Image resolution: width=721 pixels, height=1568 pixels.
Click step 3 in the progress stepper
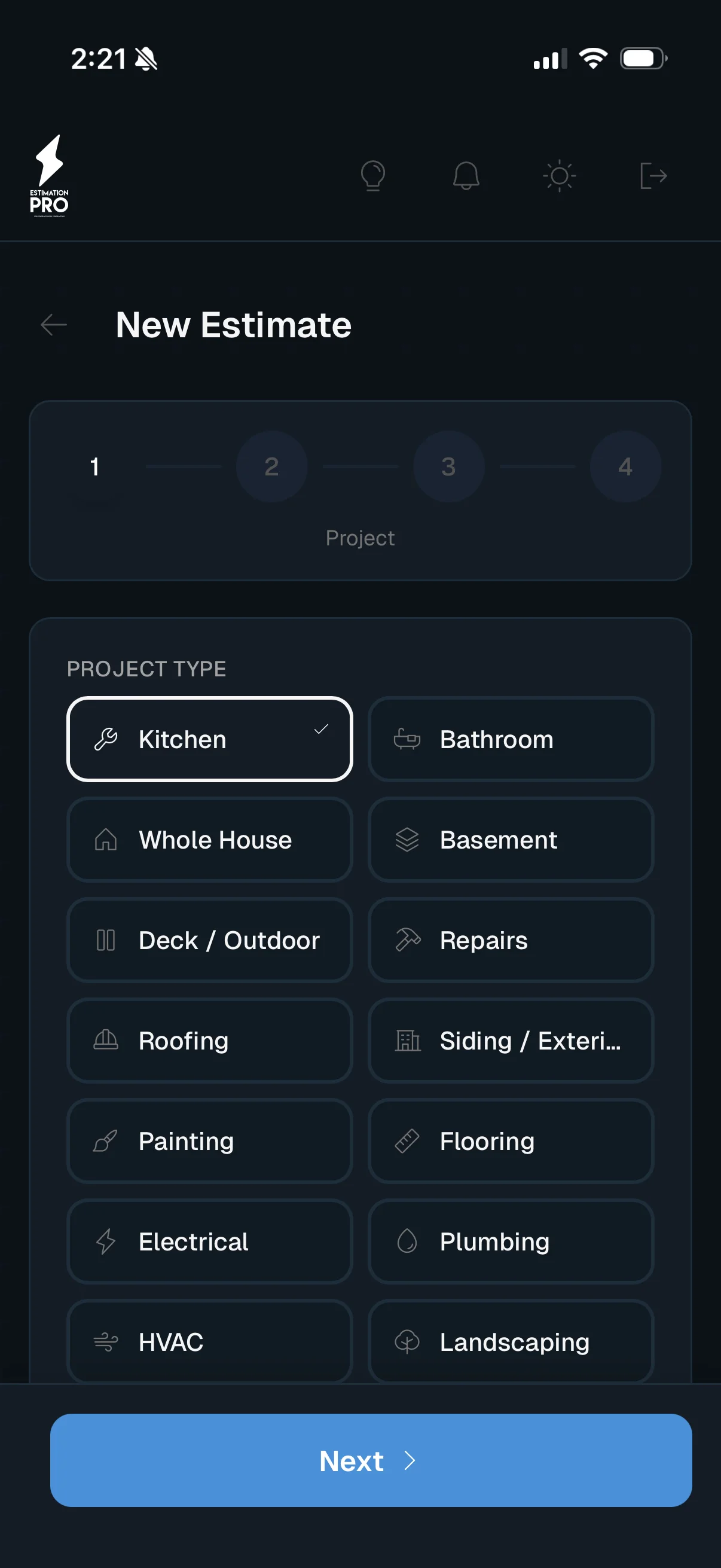tap(448, 467)
